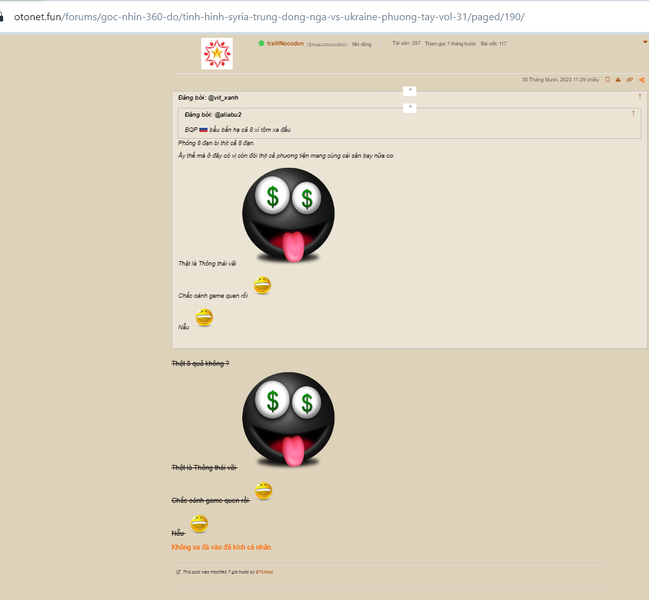Click the green online status dot
The height and width of the screenshot is (600, 649).
(261, 43)
